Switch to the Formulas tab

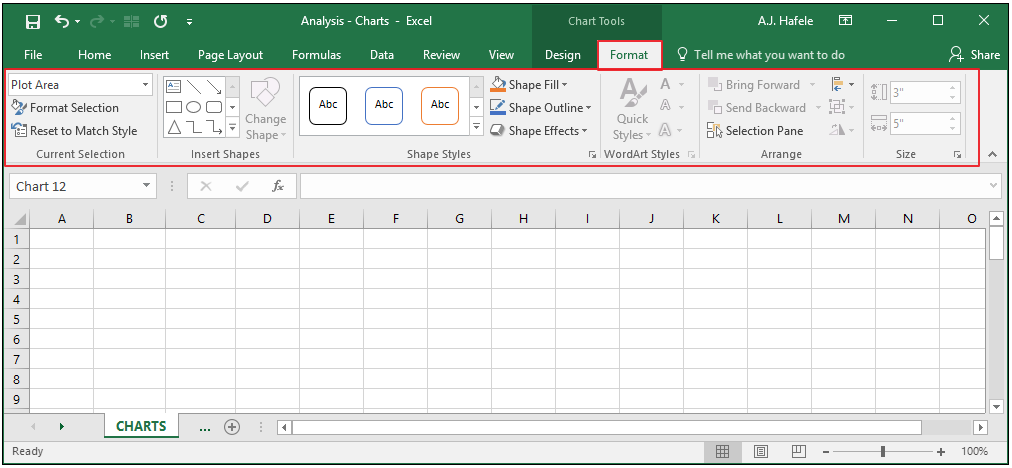(316, 55)
